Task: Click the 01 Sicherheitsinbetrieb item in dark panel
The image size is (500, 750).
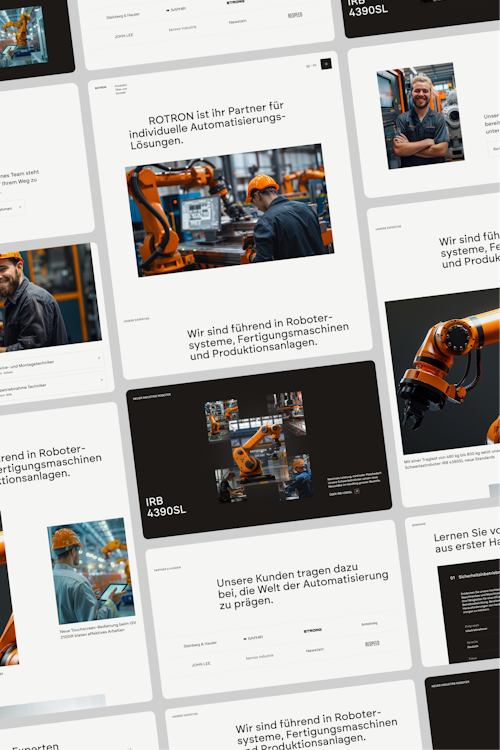Action: coord(475,576)
